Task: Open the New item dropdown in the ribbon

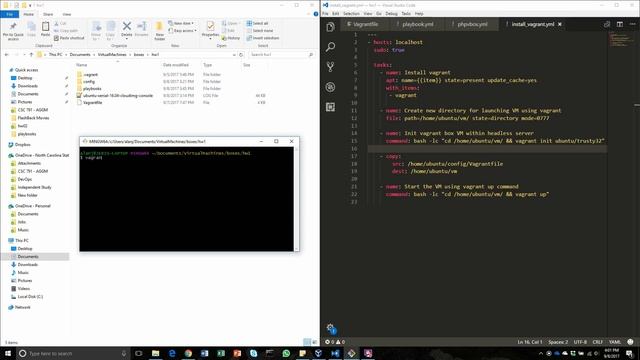Action: coord(181,23)
